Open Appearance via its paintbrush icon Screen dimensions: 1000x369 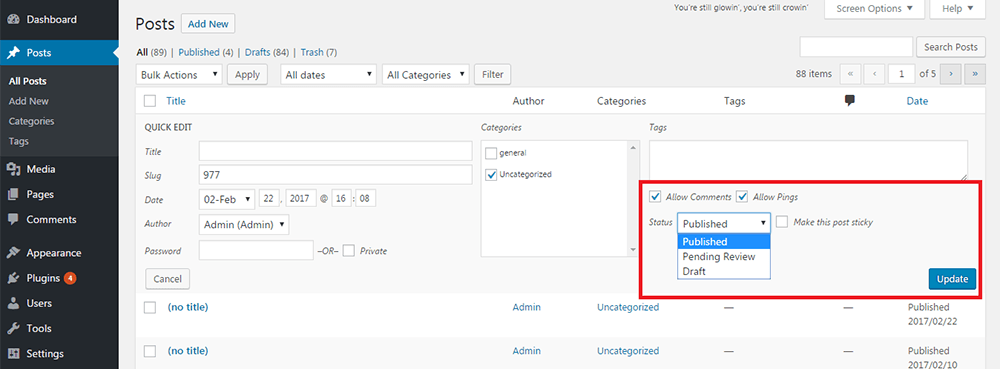point(13,253)
